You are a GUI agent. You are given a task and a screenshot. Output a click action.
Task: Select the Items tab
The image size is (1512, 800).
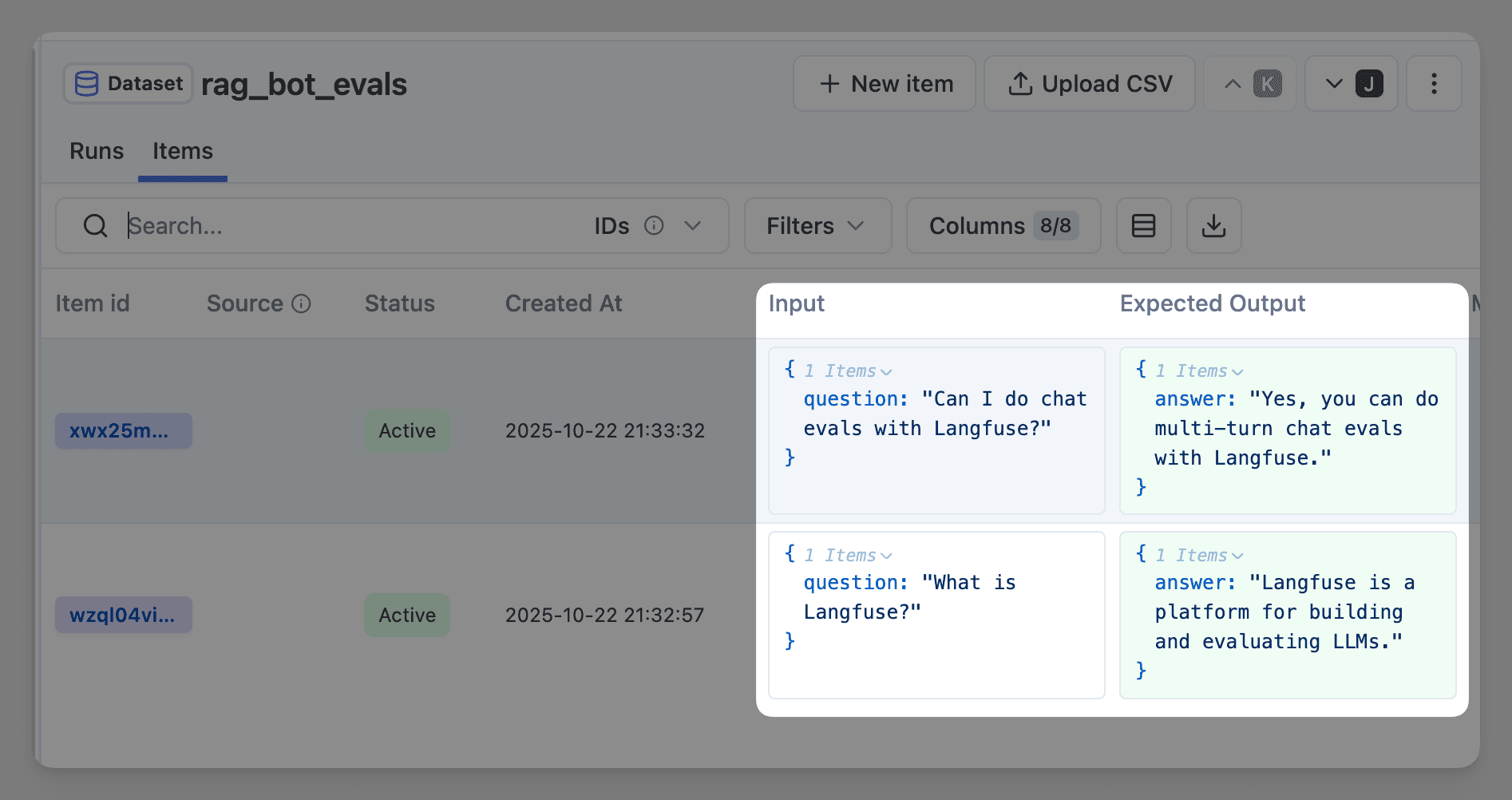tap(182, 151)
